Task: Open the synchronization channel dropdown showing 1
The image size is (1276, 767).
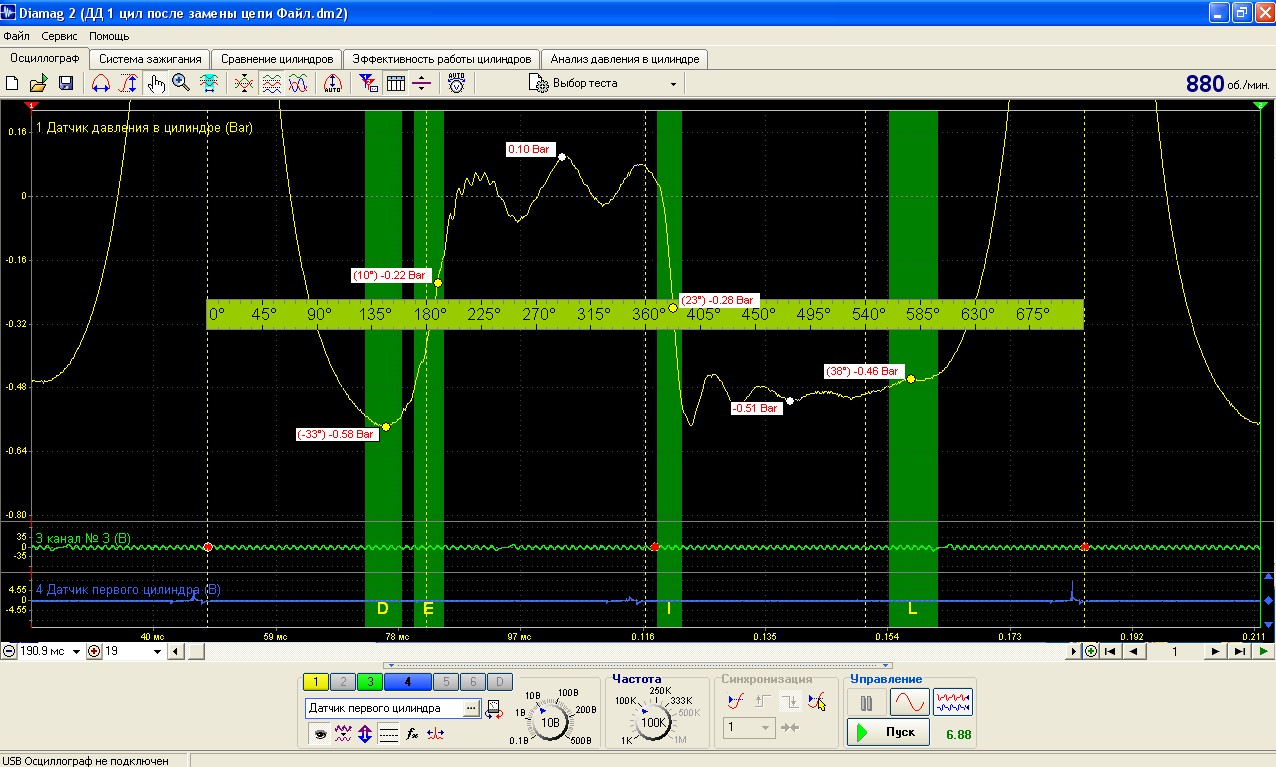Action: click(749, 727)
